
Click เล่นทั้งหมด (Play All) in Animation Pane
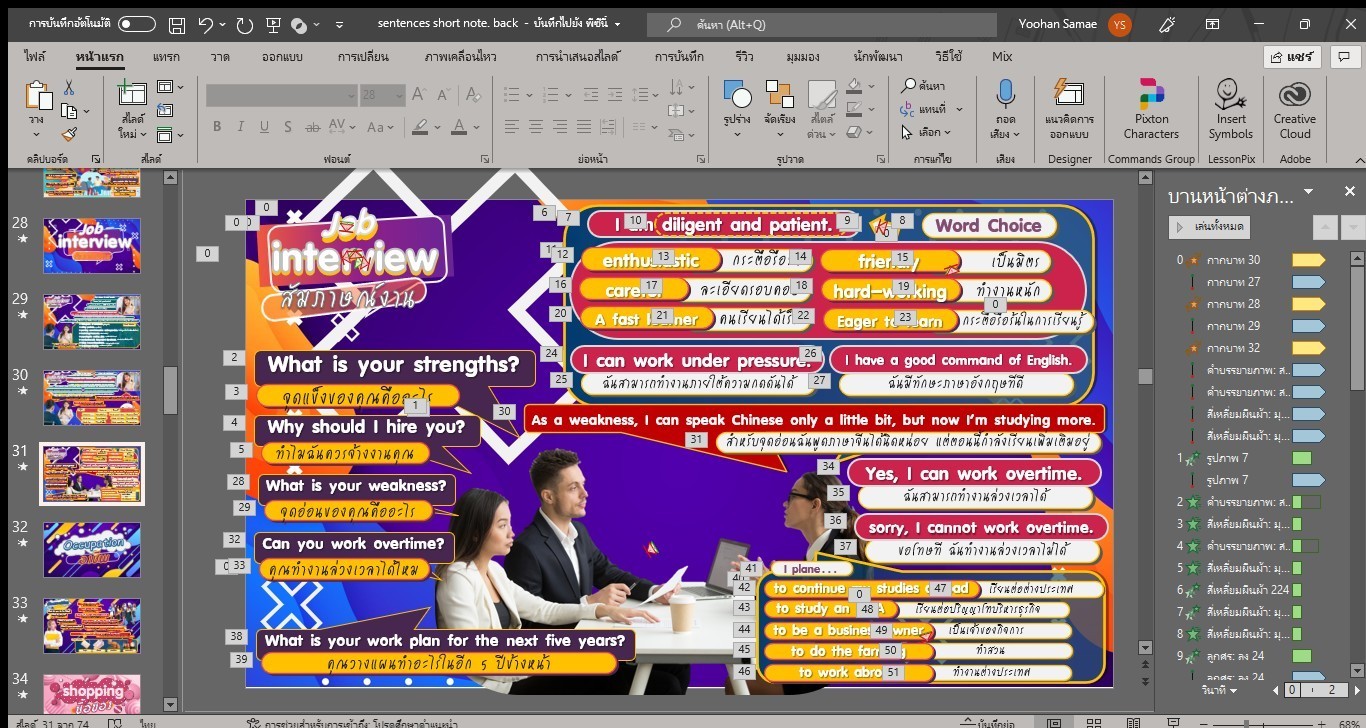(1209, 227)
